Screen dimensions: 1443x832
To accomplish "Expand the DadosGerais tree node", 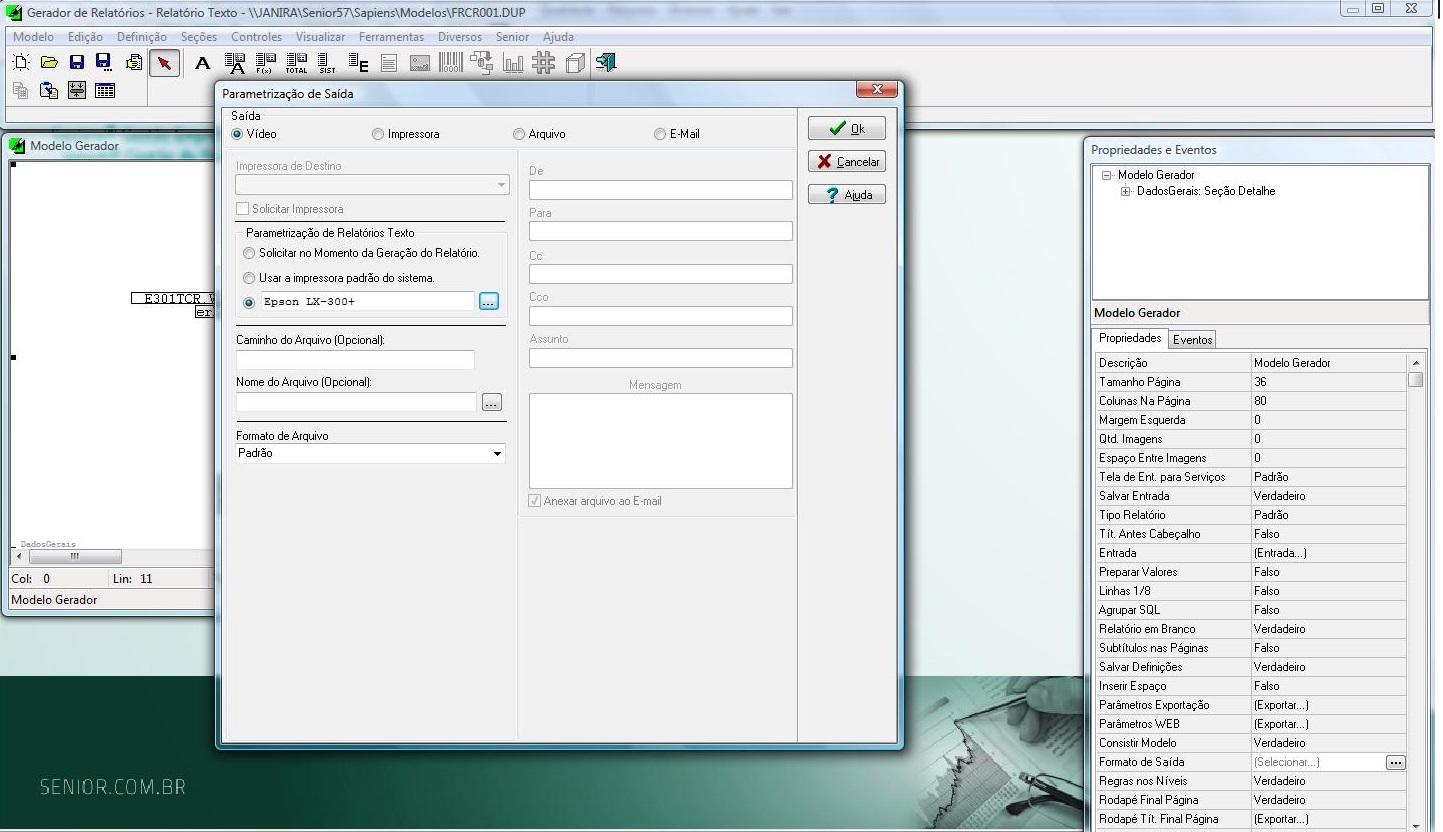I will [x=1127, y=192].
